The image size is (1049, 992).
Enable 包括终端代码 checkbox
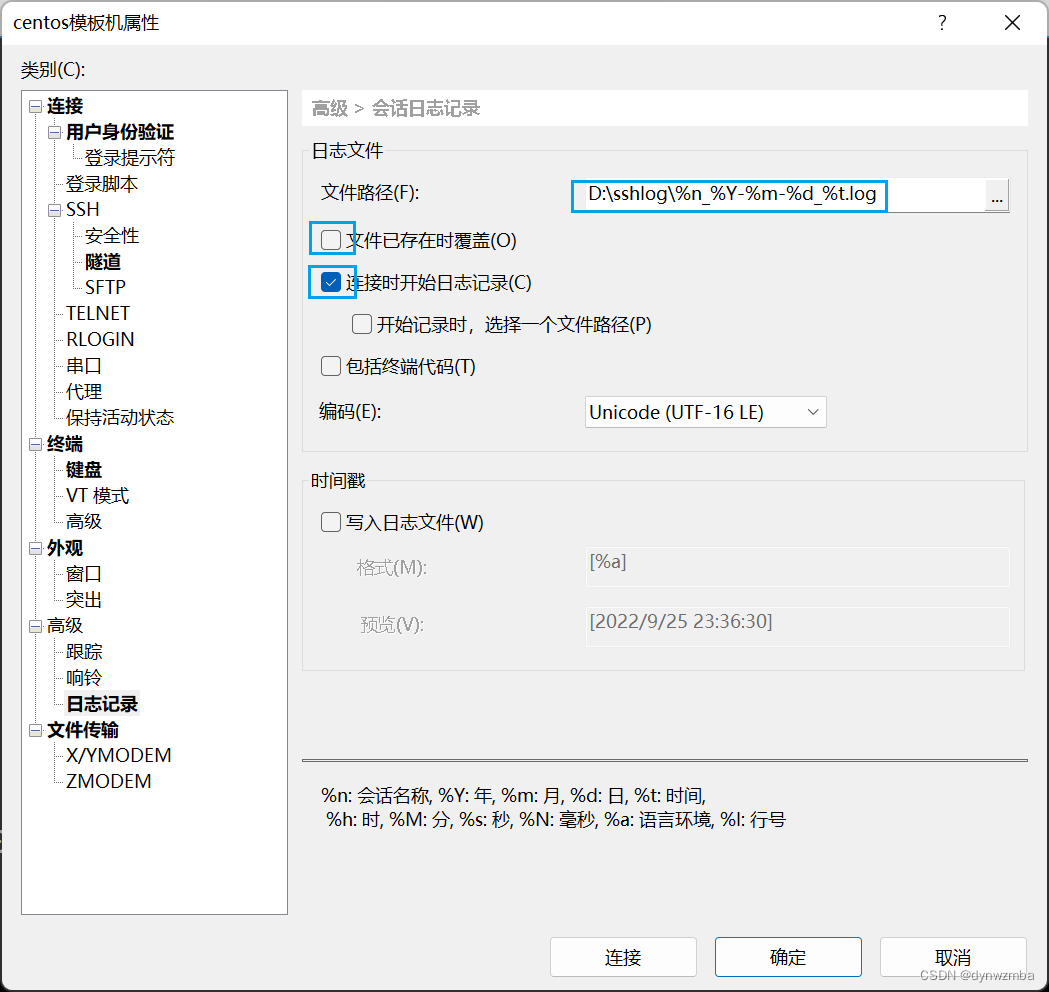[330, 367]
